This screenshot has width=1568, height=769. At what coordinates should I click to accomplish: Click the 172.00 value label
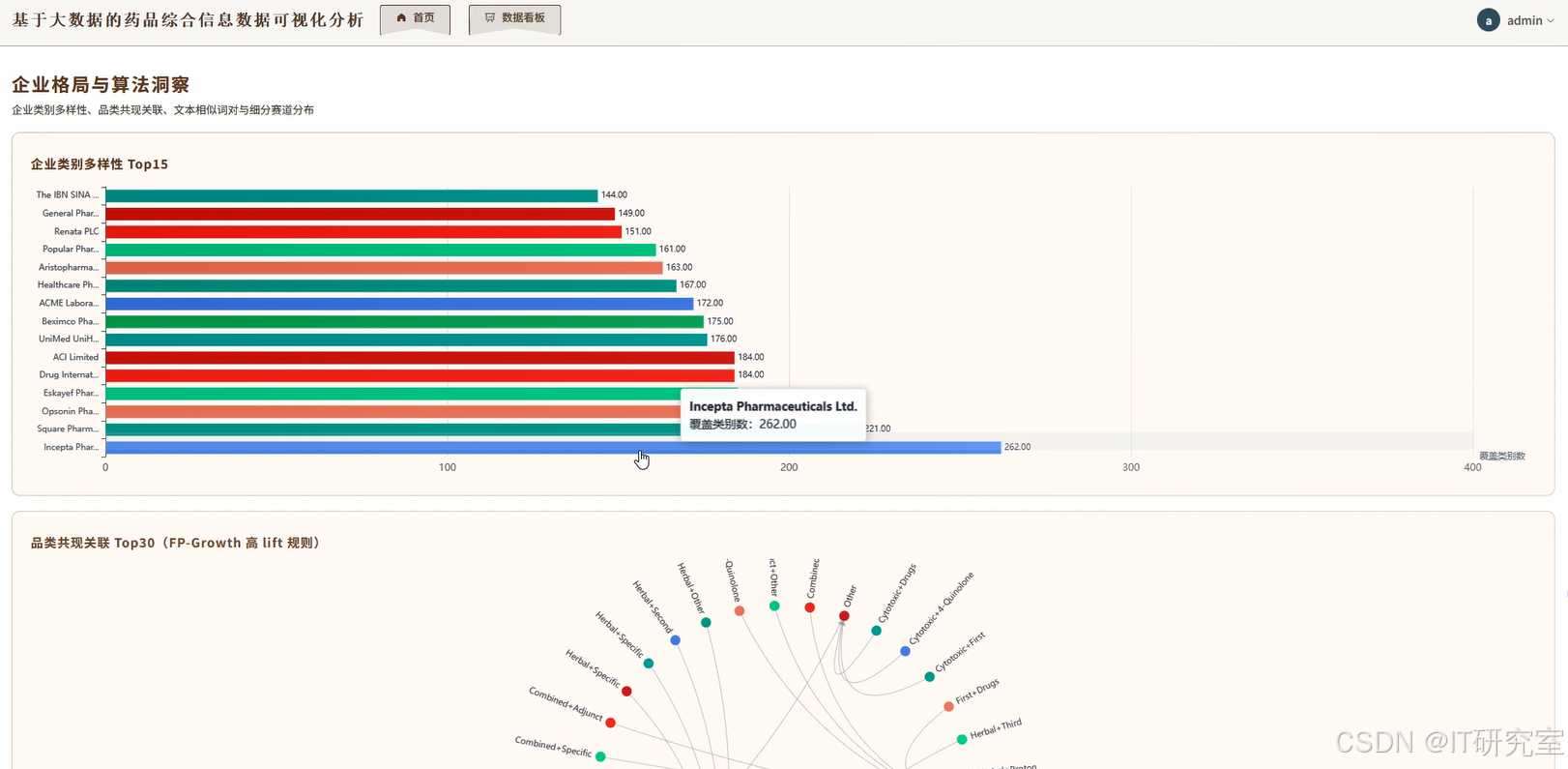(x=710, y=304)
